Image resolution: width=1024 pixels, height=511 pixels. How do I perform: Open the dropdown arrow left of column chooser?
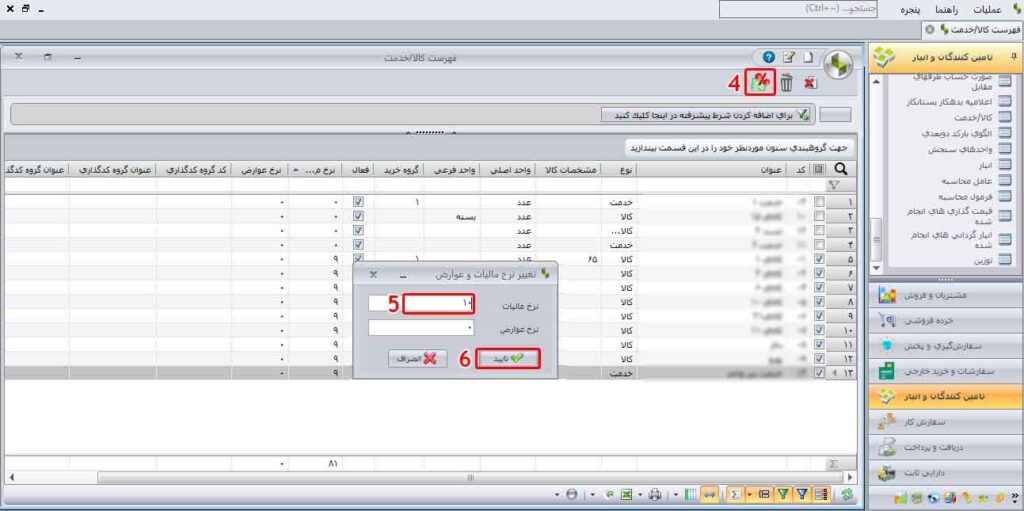click(676, 494)
